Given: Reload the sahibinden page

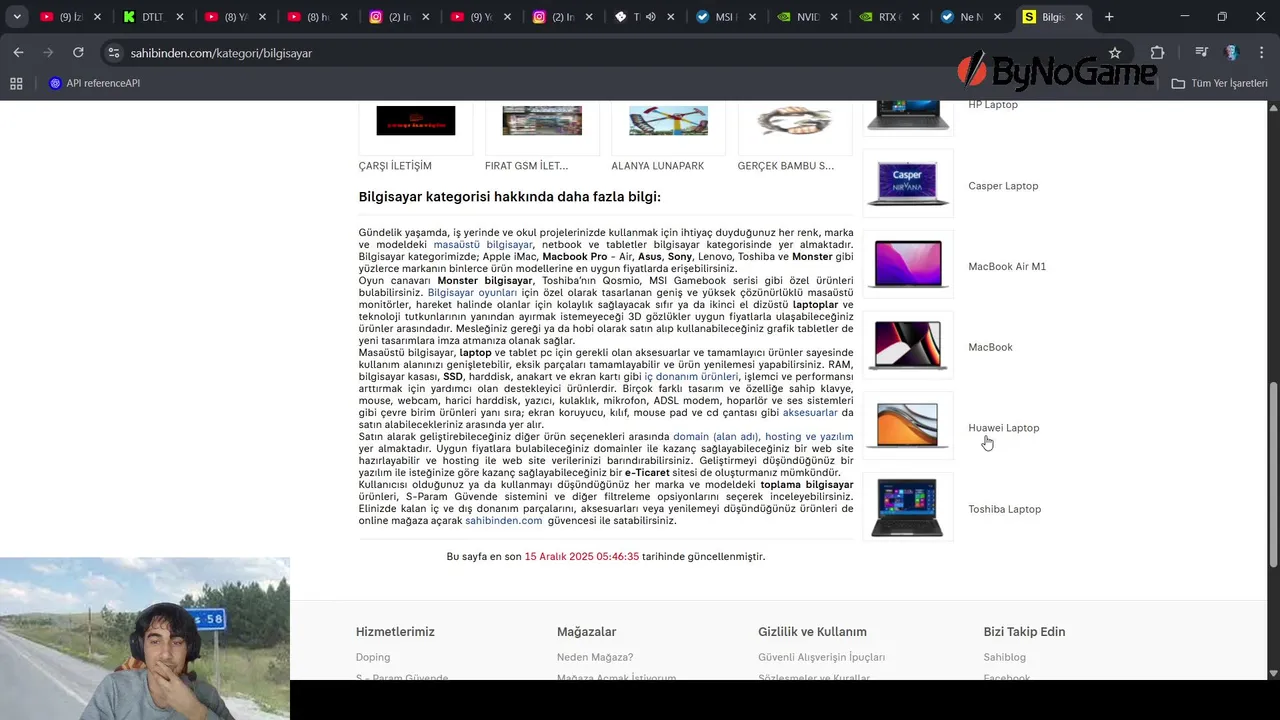Looking at the screenshot, I should (79, 53).
